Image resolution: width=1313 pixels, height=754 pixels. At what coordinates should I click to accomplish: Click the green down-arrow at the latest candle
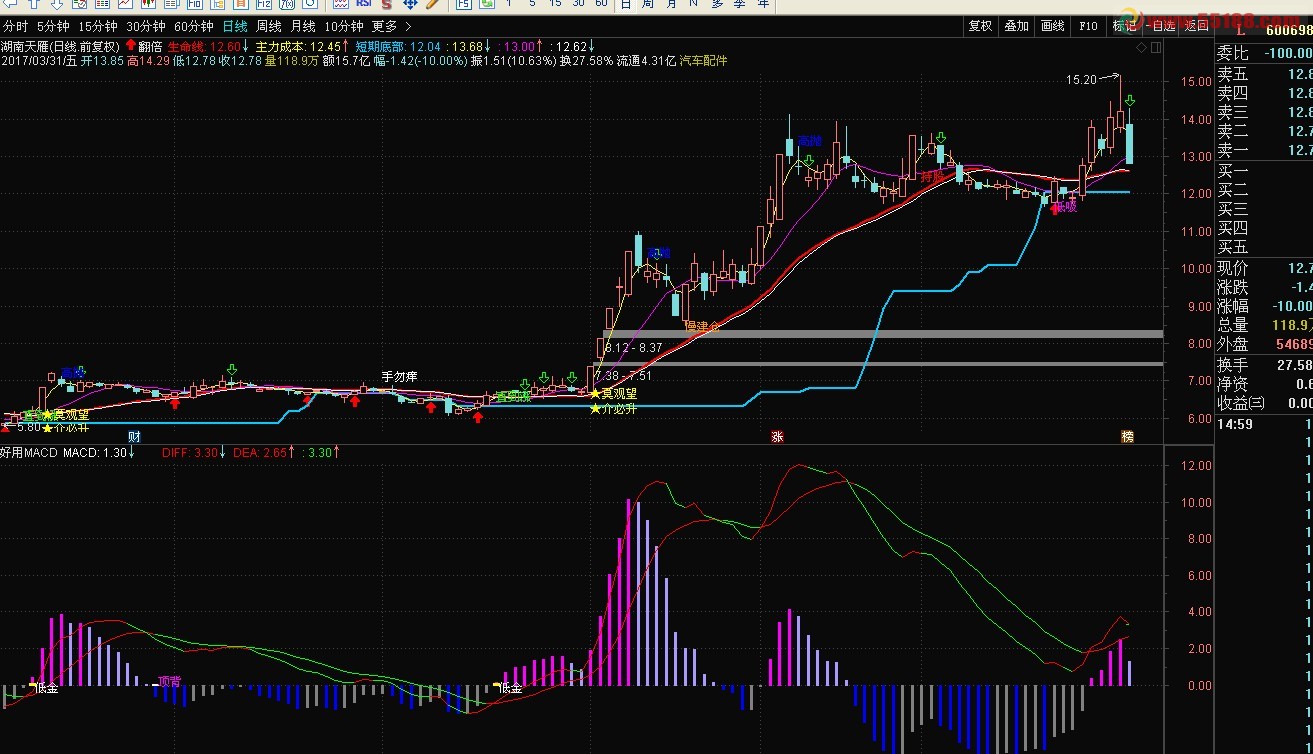tap(1129, 101)
